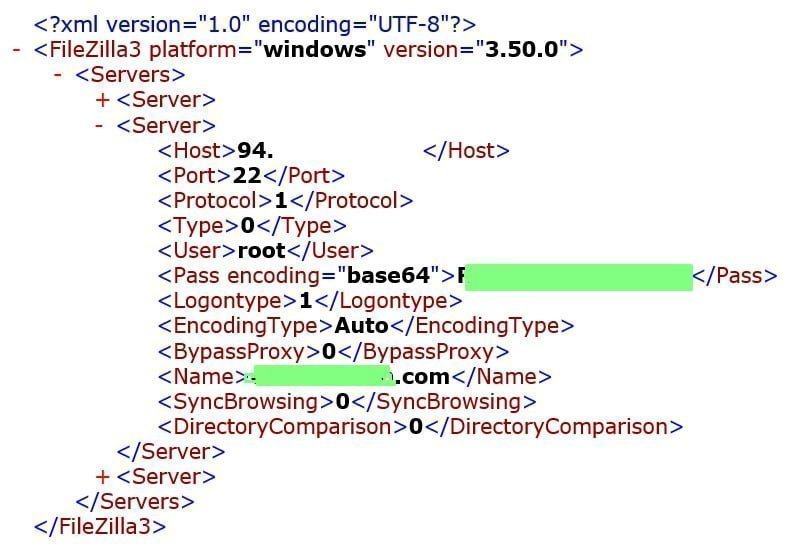Click the Protocol element value
The image size is (812, 552).
[x=280, y=201]
